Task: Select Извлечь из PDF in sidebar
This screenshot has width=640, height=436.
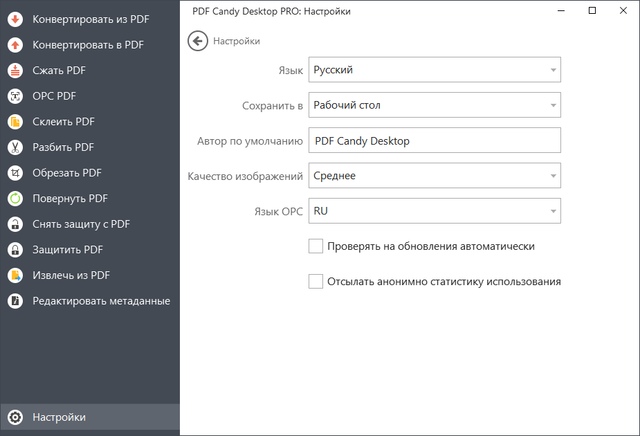Action: click(x=71, y=275)
